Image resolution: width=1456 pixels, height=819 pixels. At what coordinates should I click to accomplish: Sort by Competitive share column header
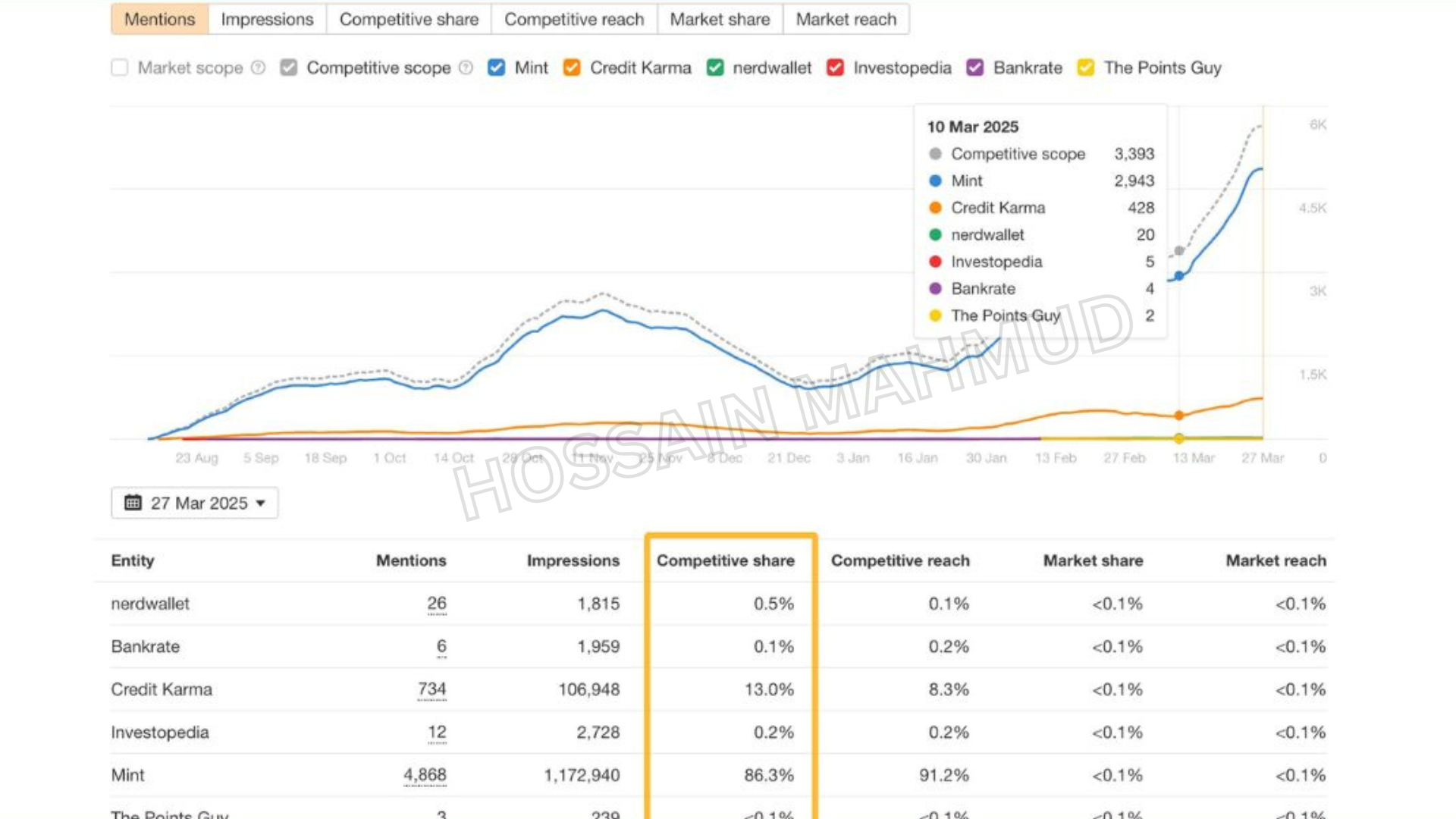(726, 560)
